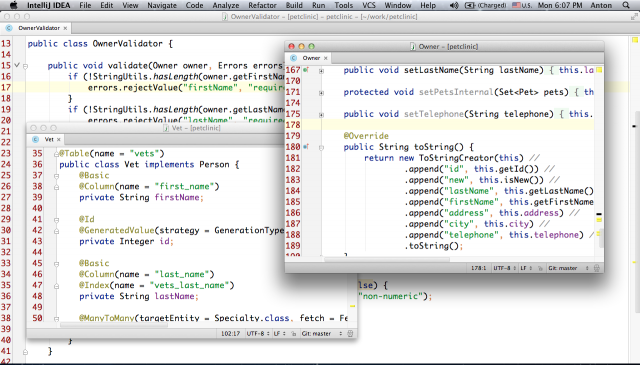The image size is (640, 365).
Task: Open the Analyze menu
Action: (226, 5)
